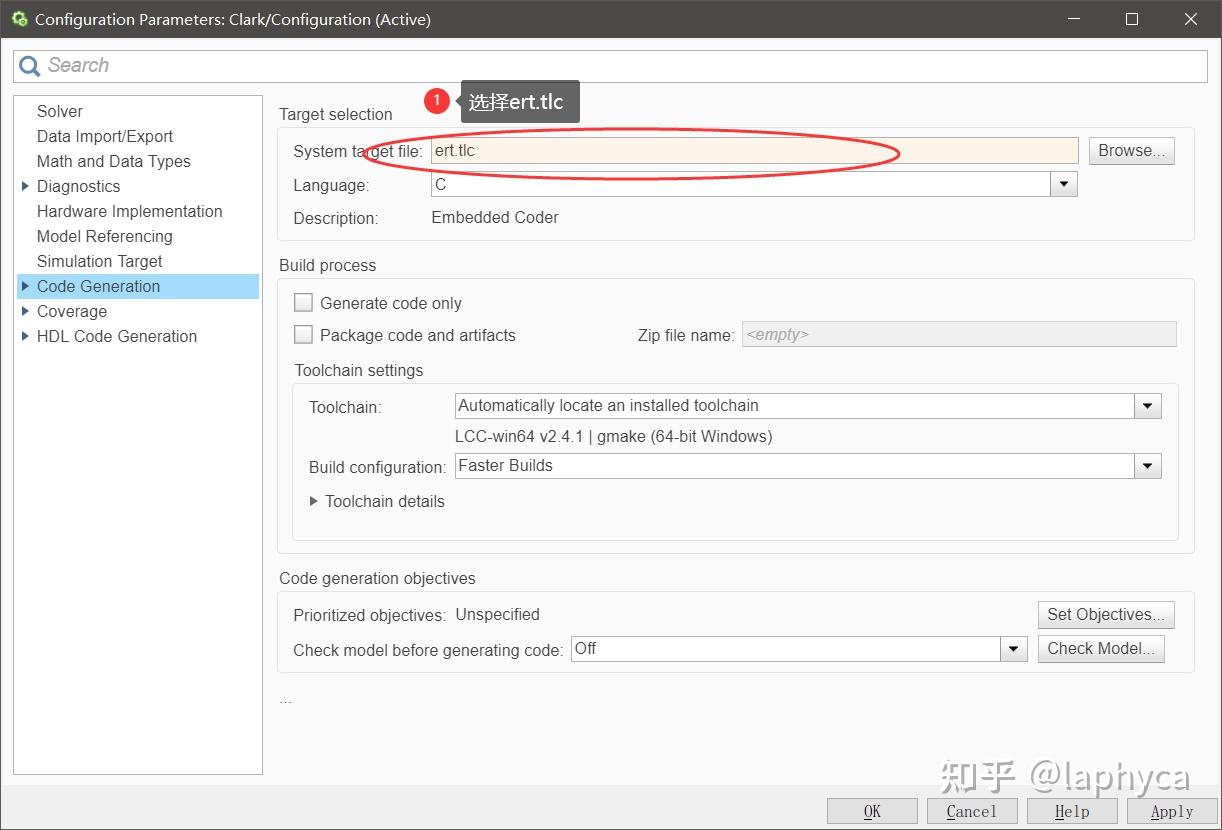
Task: Tick Package code and artifacts checkbox
Action: [303, 335]
